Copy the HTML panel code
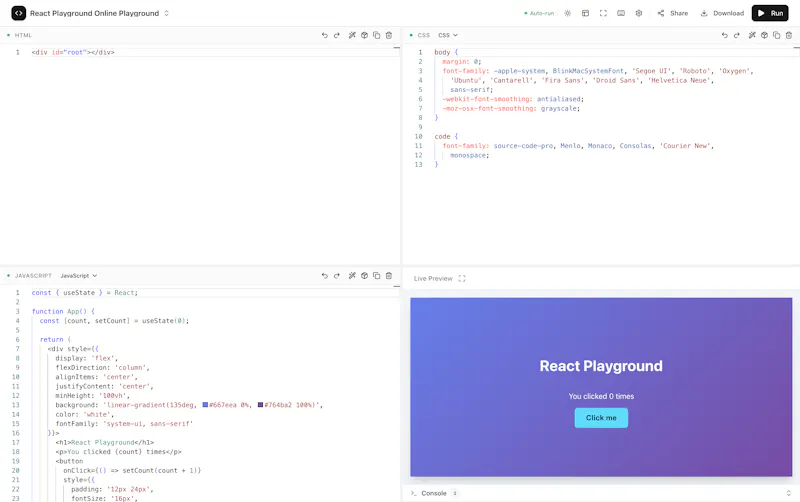The width and height of the screenshot is (800, 502). click(377, 35)
